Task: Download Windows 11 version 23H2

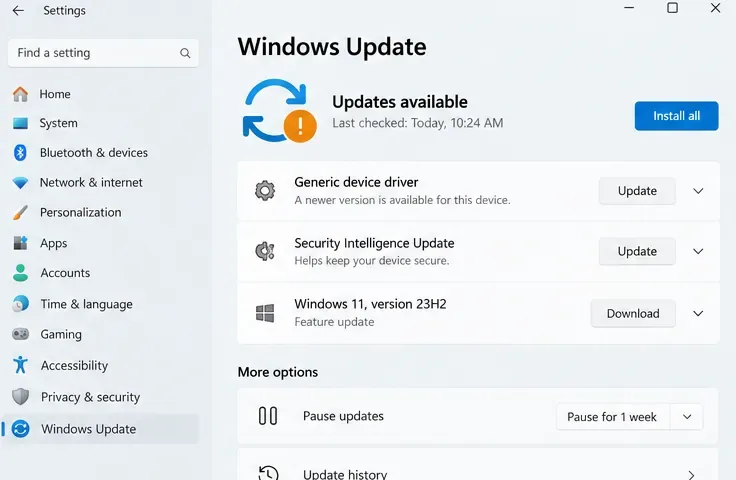Action: (633, 313)
